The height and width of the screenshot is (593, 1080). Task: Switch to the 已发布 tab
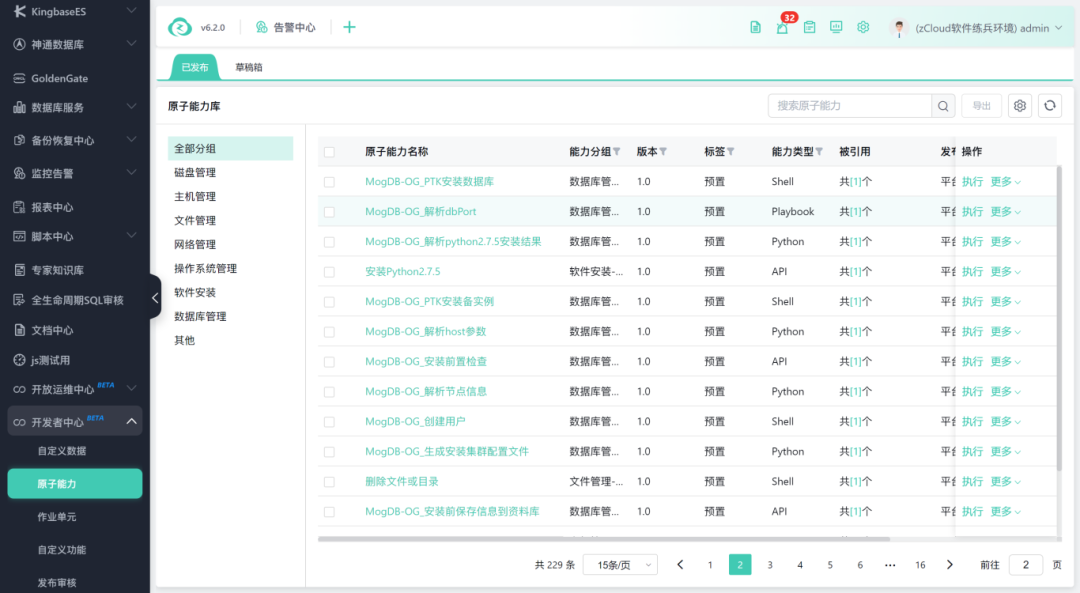(195, 67)
